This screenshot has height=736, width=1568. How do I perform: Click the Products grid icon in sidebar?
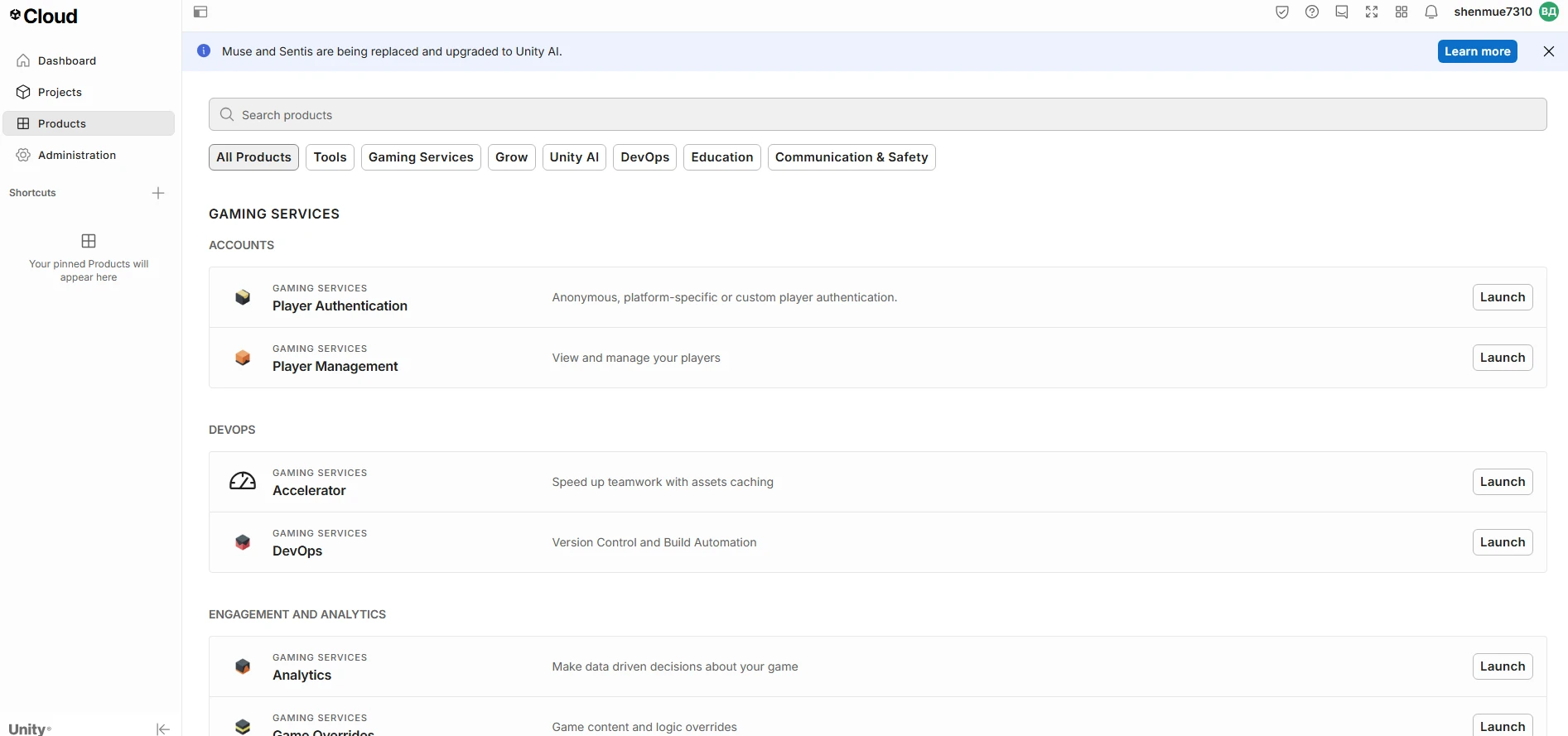click(23, 123)
